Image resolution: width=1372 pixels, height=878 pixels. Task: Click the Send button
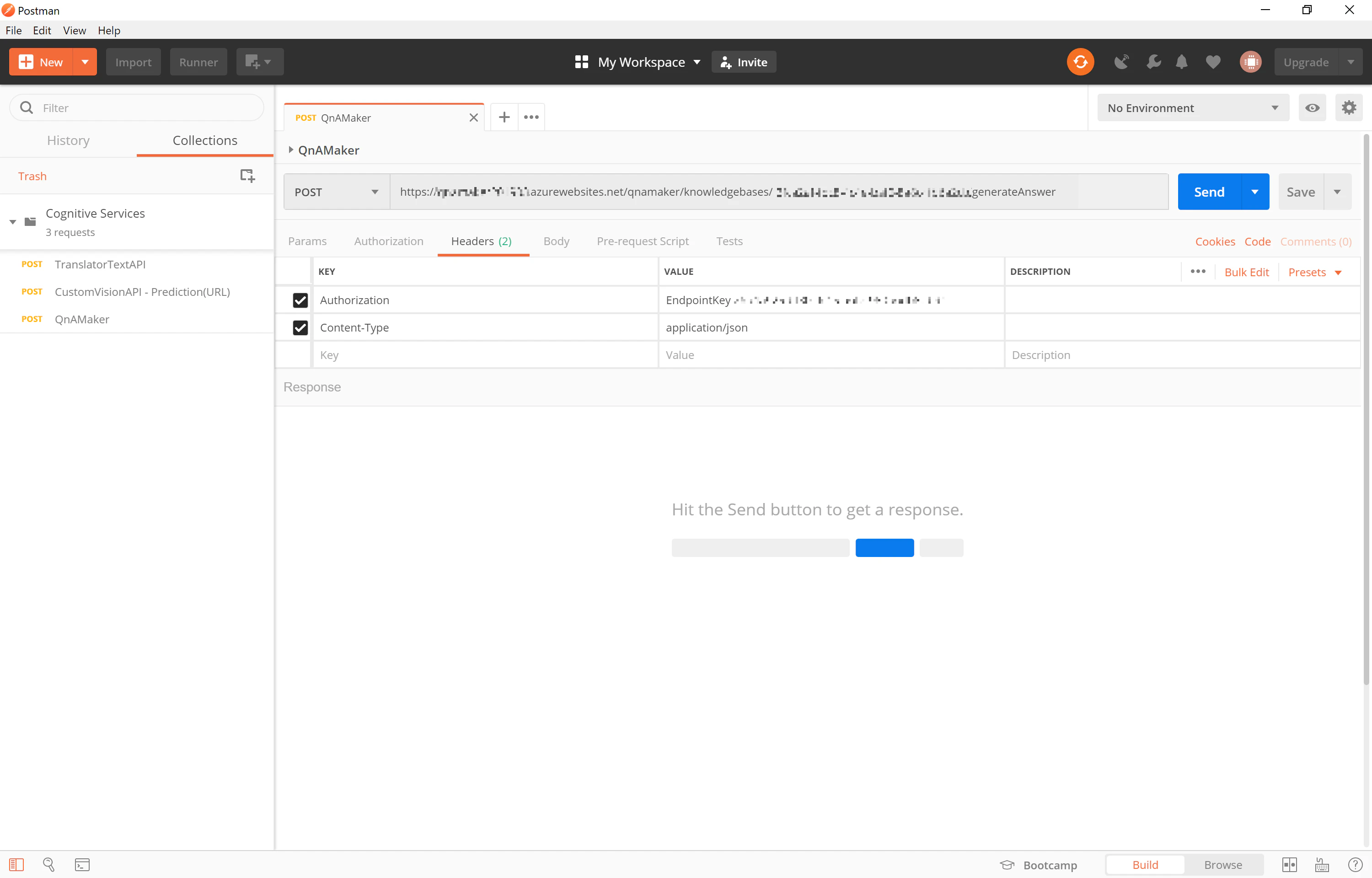point(1209,192)
